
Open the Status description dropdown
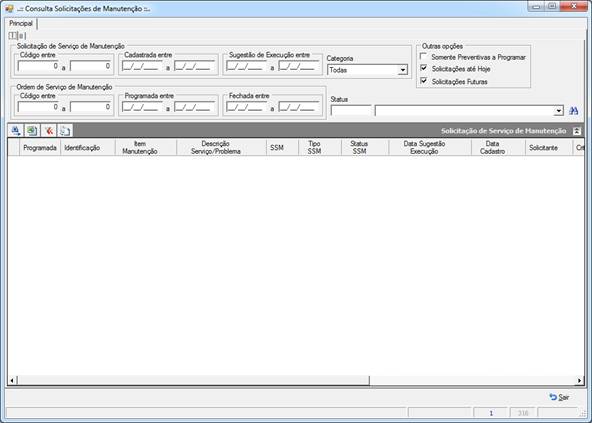click(x=559, y=111)
